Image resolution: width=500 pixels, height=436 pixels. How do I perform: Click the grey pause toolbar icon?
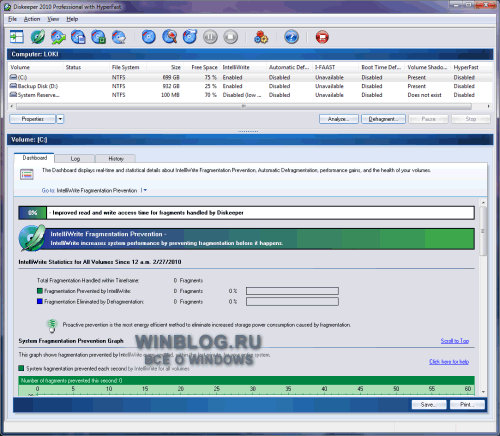pyautogui.click(x=210, y=37)
